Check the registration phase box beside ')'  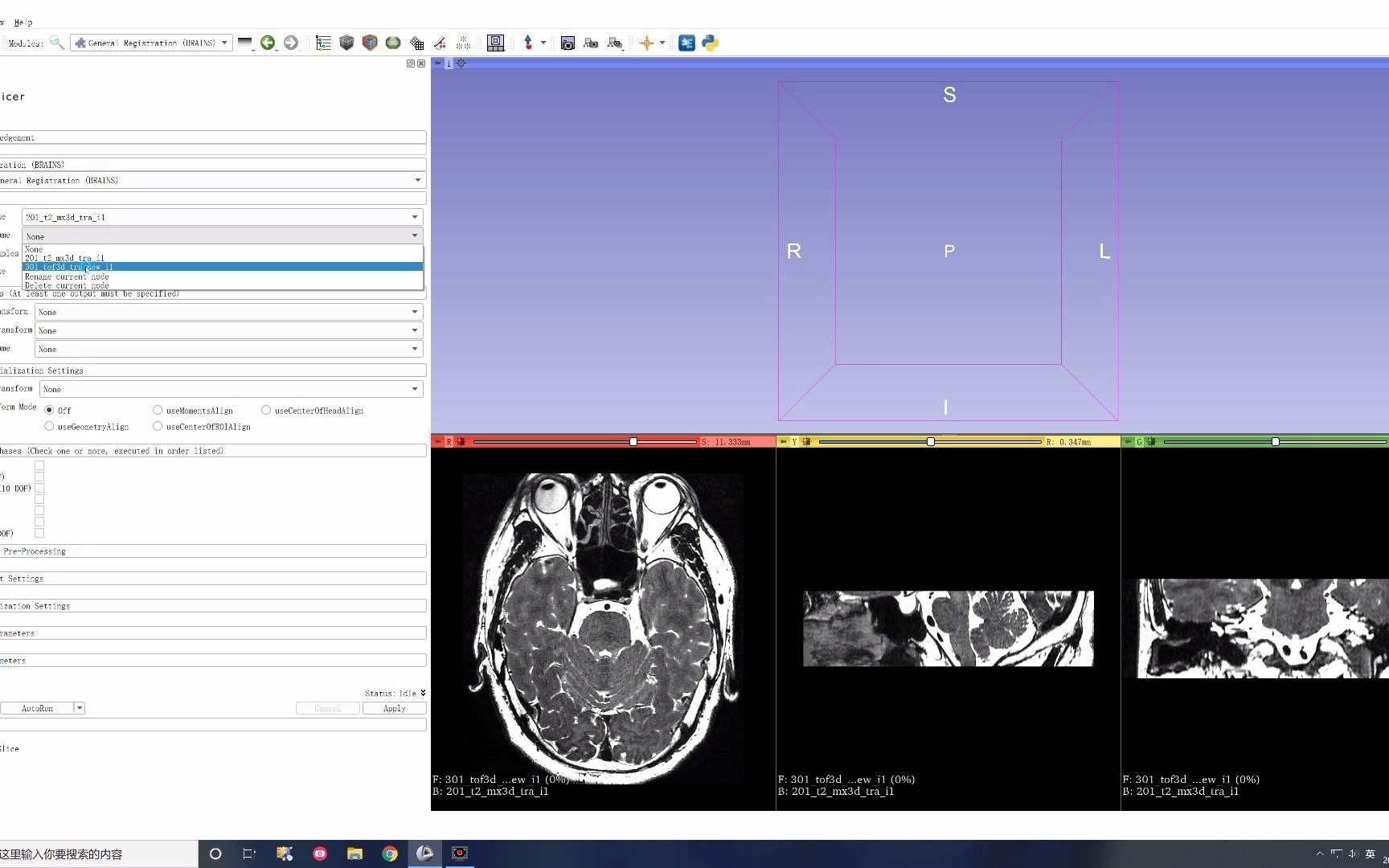pos(39,477)
